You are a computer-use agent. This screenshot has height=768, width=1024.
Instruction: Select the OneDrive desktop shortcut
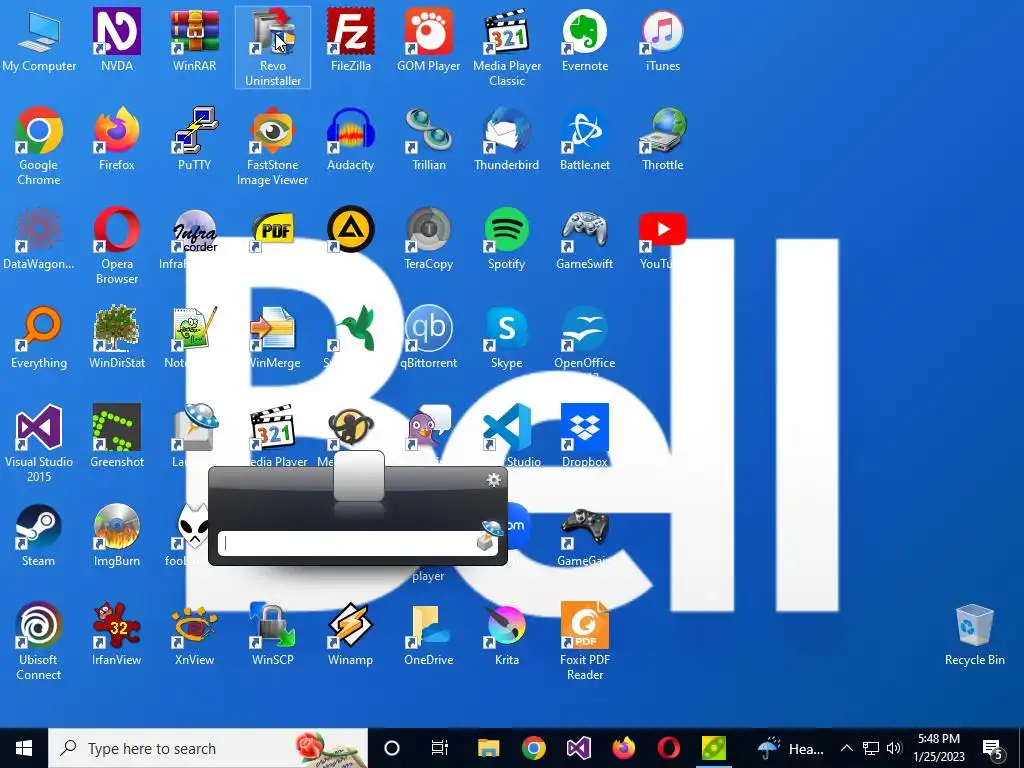[x=428, y=634]
